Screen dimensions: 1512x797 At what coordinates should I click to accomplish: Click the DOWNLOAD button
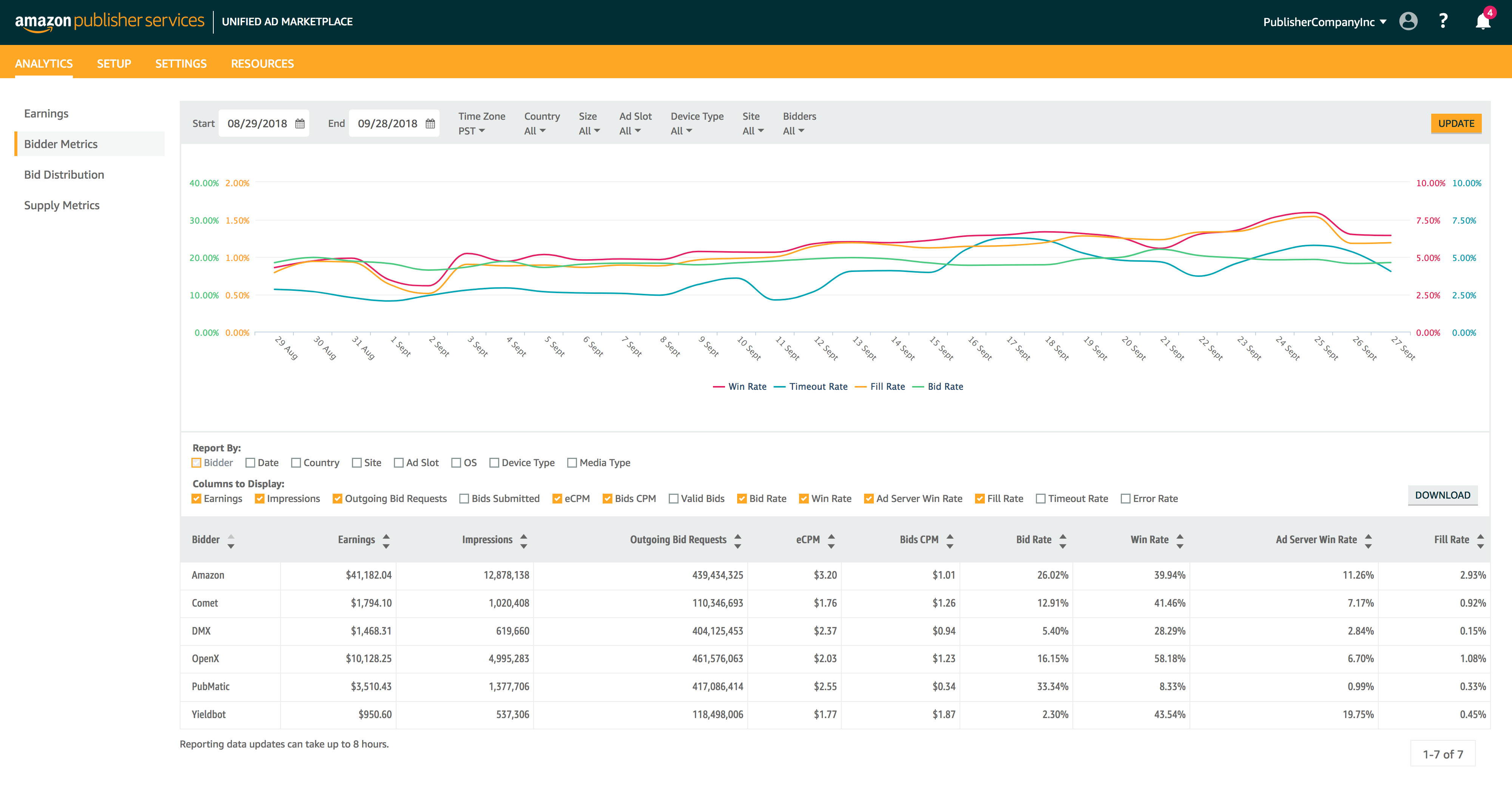tap(1443, 495)
